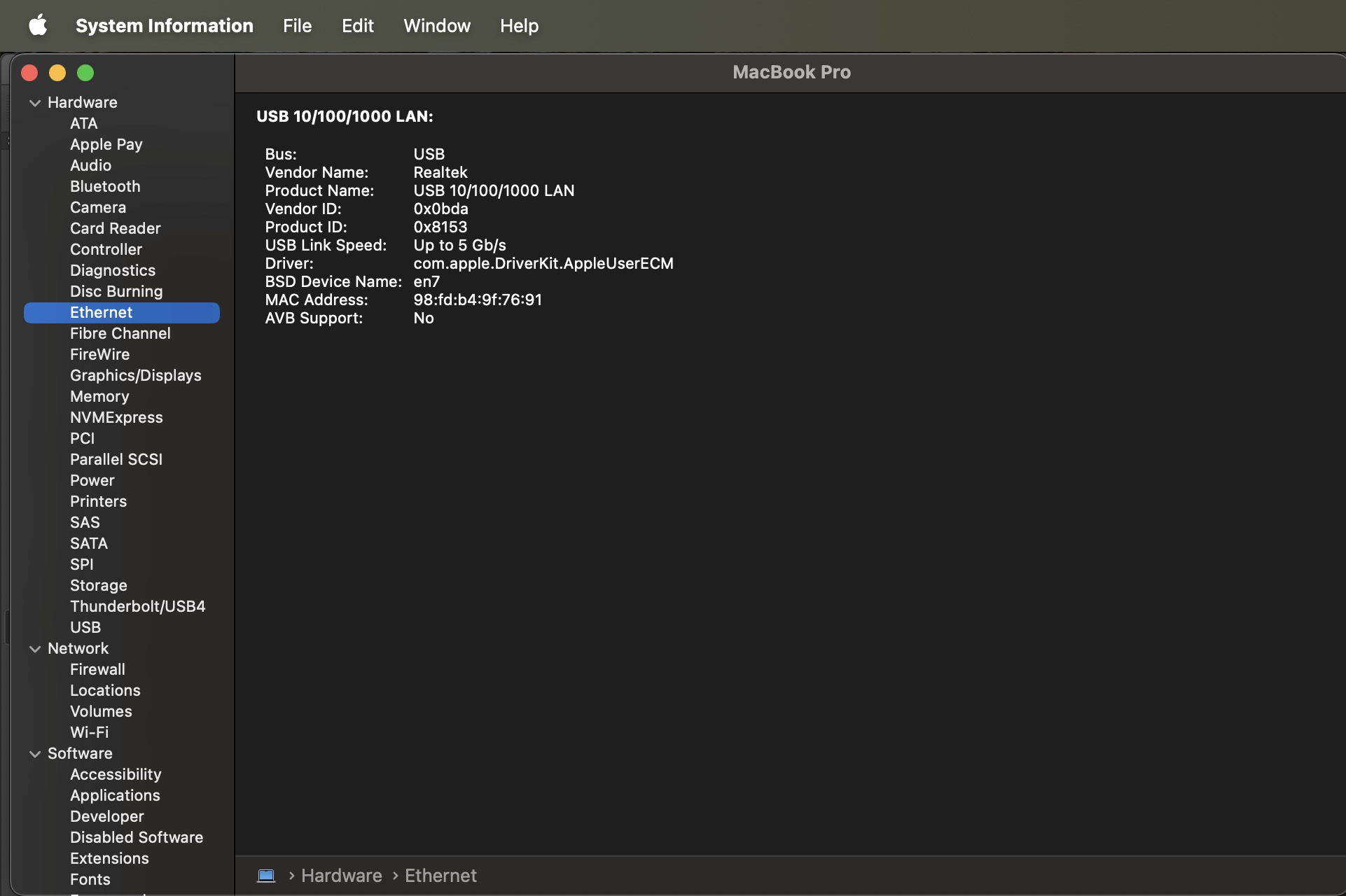Open the Window menu
The width and height of the screenshot is (1346, 896).
(436, 26)
